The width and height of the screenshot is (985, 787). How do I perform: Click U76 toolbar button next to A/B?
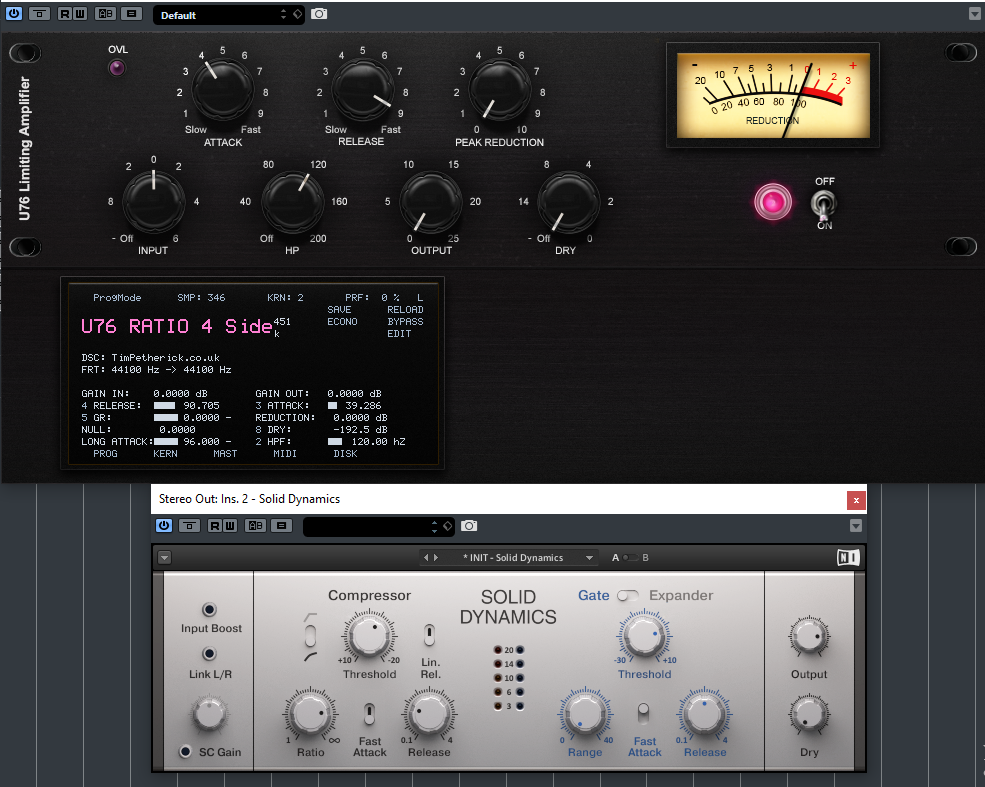131,13
